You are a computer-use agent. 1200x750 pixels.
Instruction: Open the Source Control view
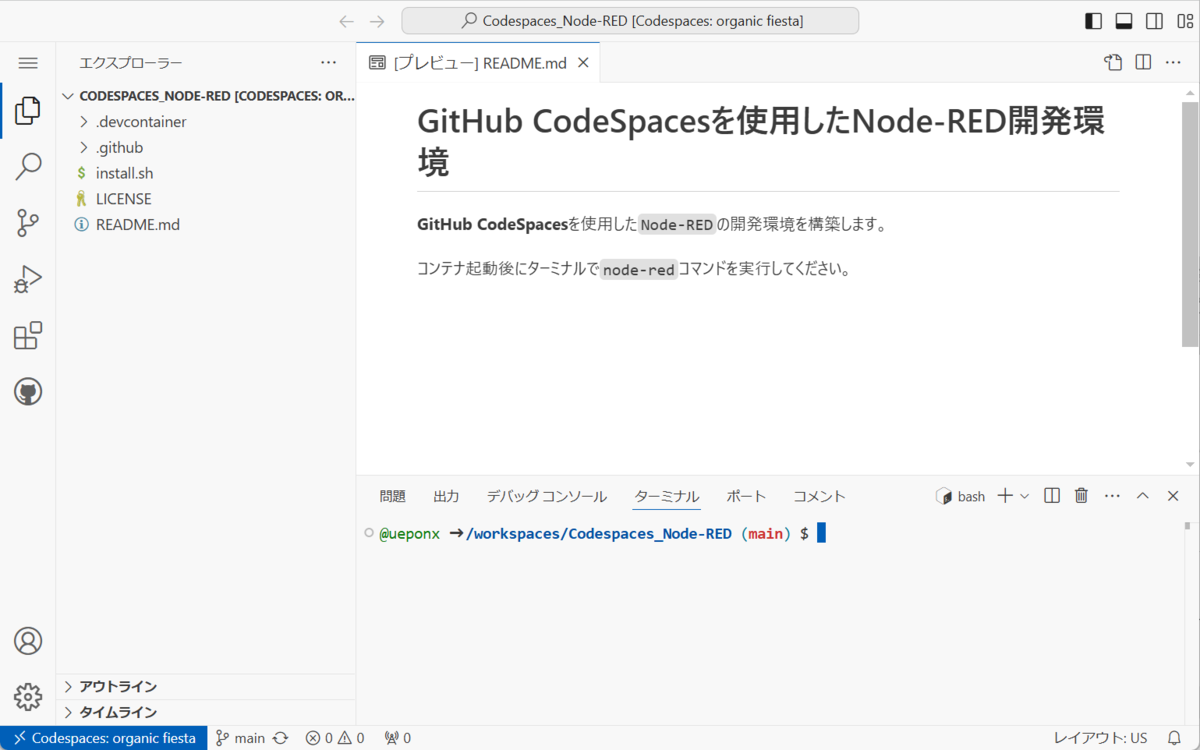coord(28,222)
